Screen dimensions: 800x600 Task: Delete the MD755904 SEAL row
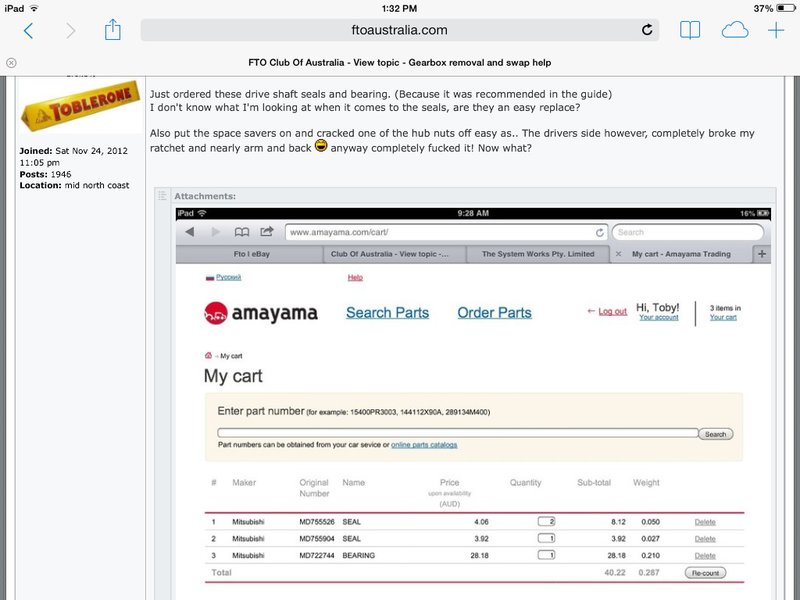point(705,539)
